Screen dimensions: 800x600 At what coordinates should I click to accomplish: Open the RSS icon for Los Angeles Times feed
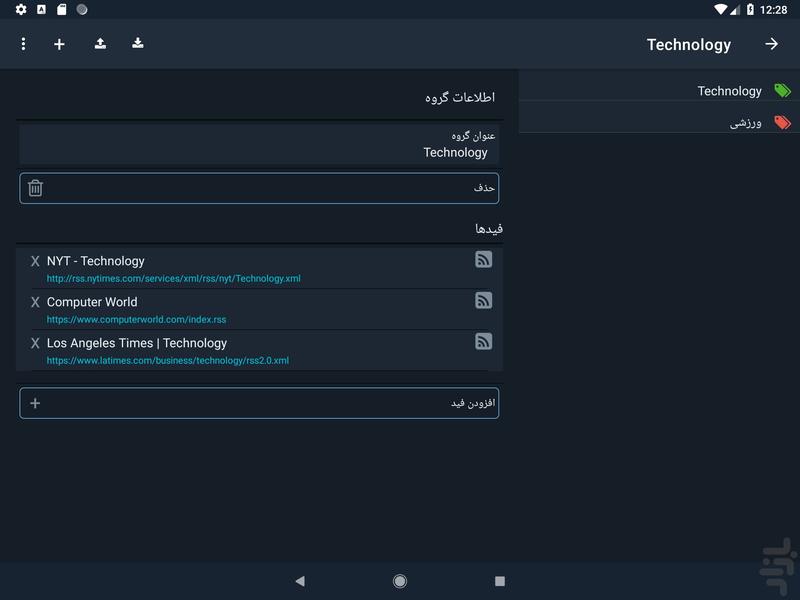484,343
